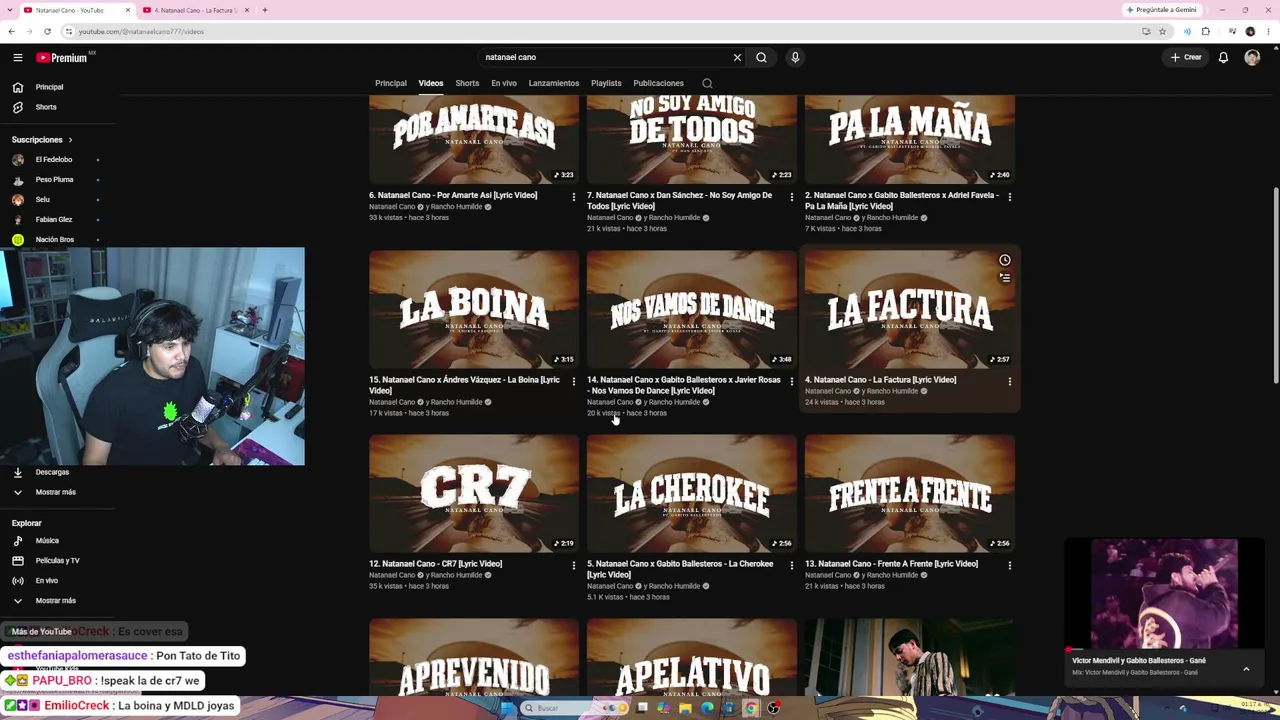Play the La Cherokee video thumbnail
The image size is (1280, 720).
692,494
